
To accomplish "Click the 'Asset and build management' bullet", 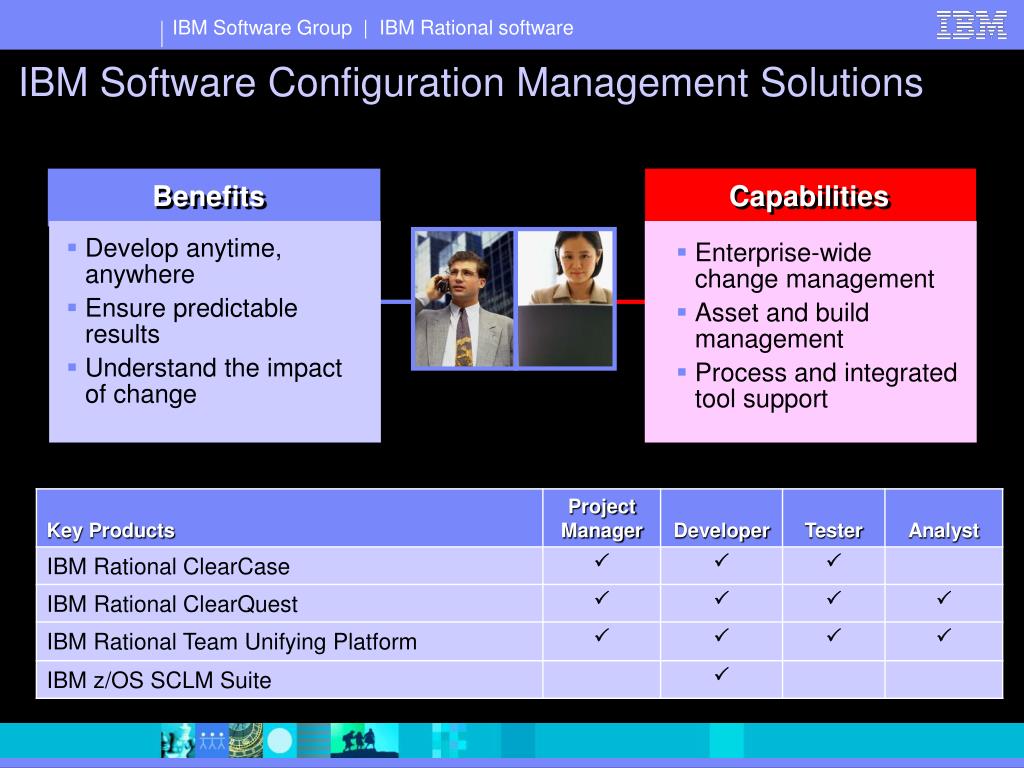I will [782, 326].
